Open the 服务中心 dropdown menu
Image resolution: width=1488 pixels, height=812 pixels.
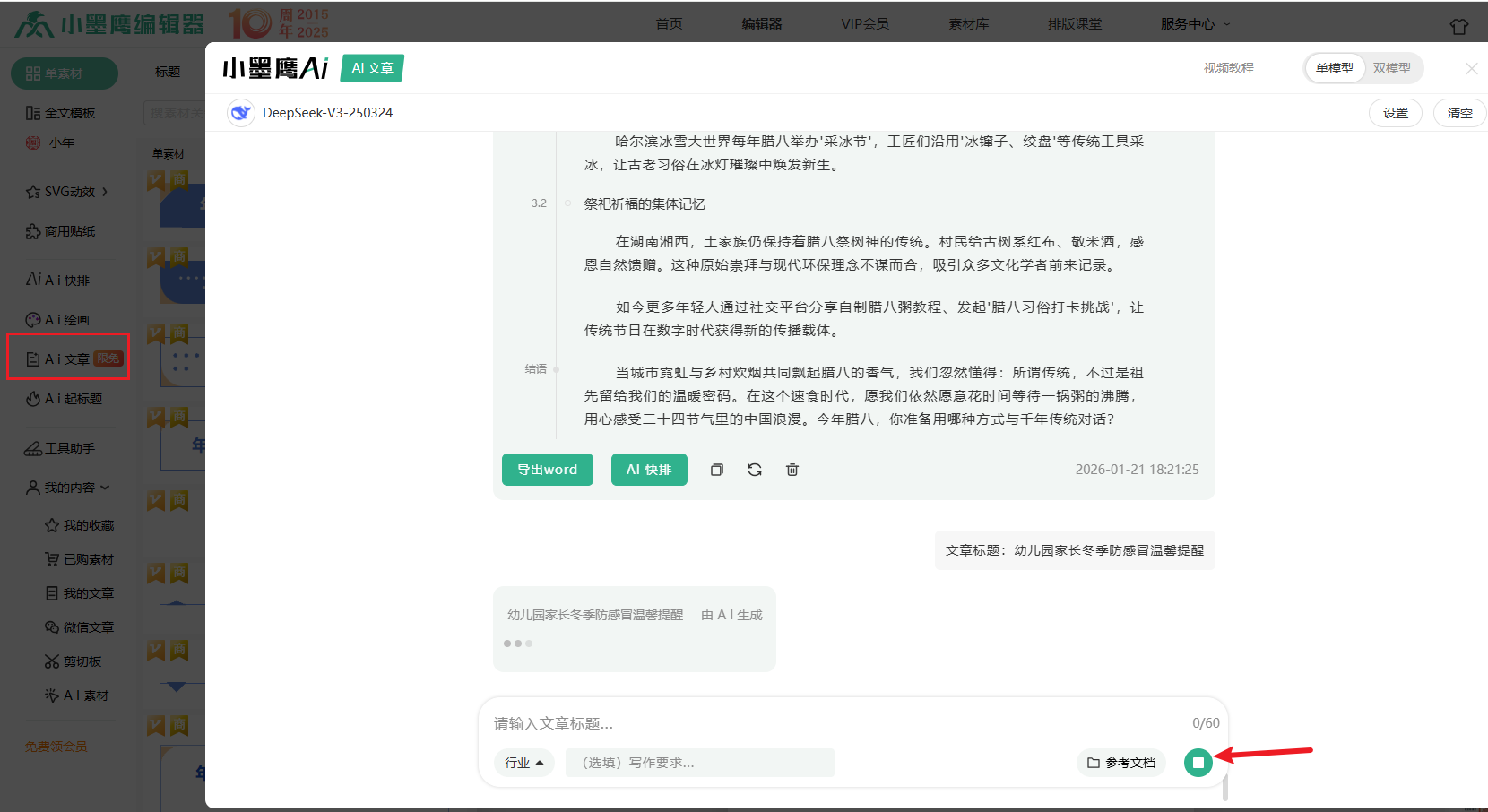[1195, 24]
